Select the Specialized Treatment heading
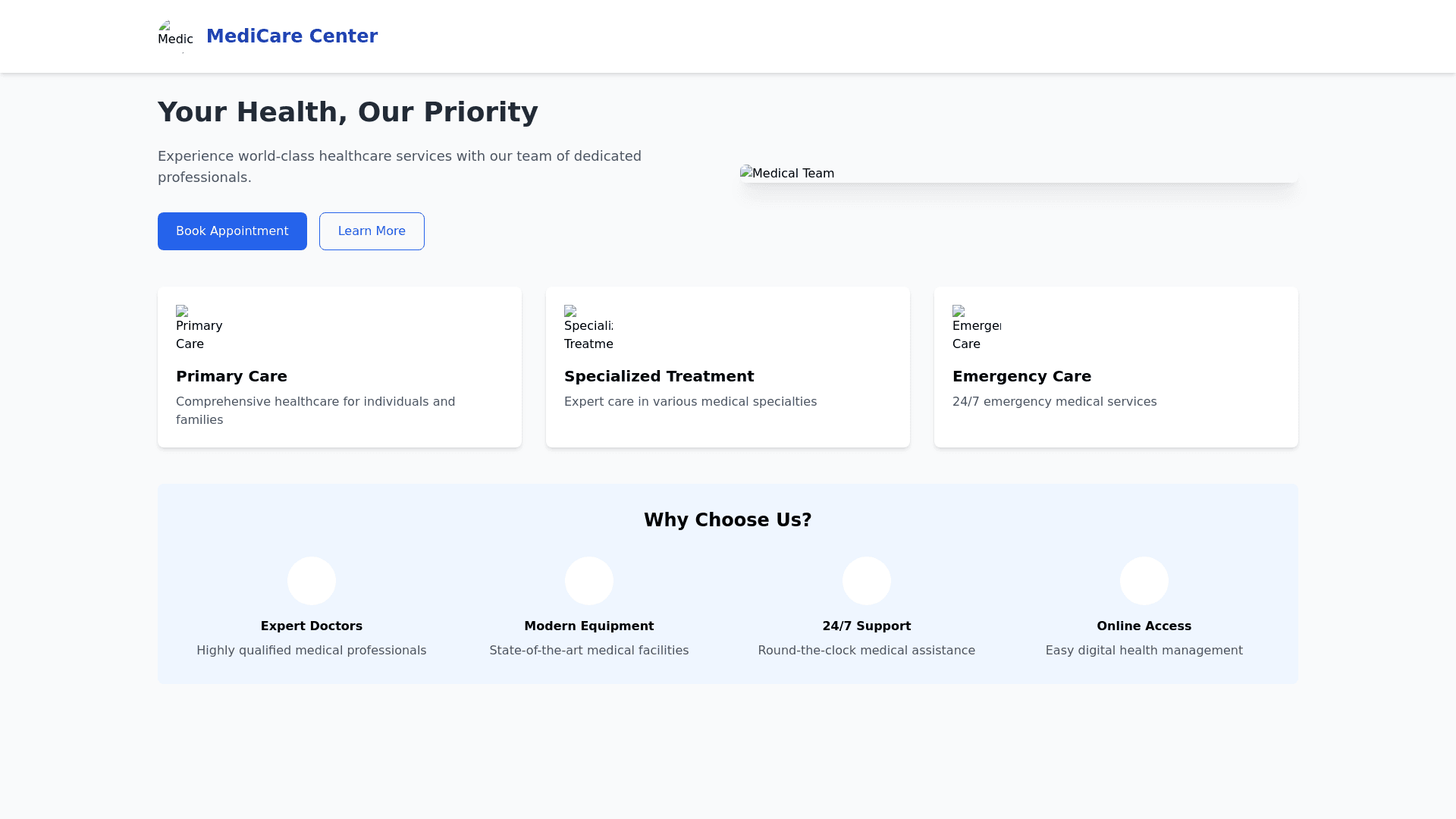The image size is (1456, 819). [x=659, y=376]
